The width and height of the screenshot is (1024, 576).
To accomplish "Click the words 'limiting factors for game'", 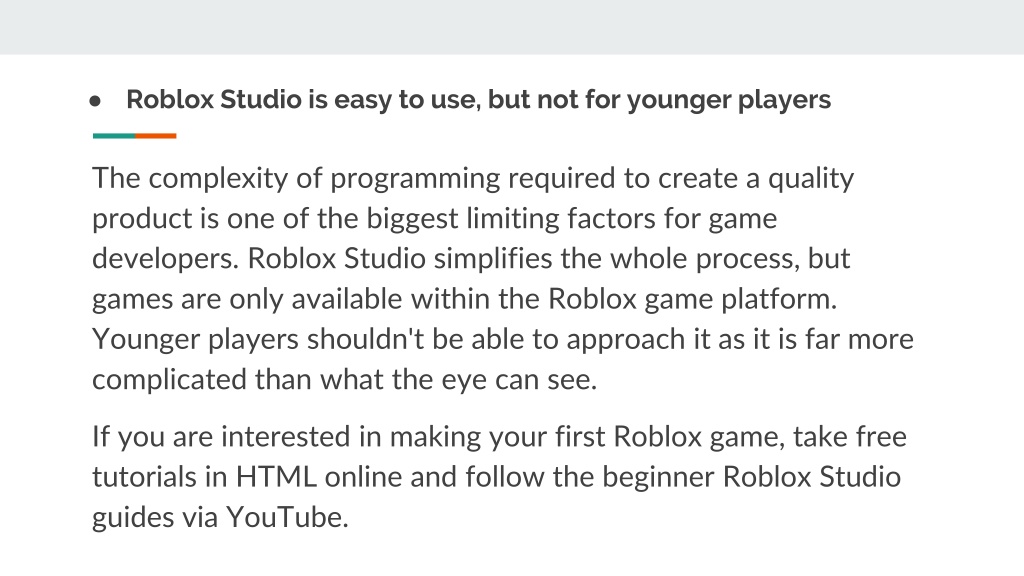I will coord(621,219).
